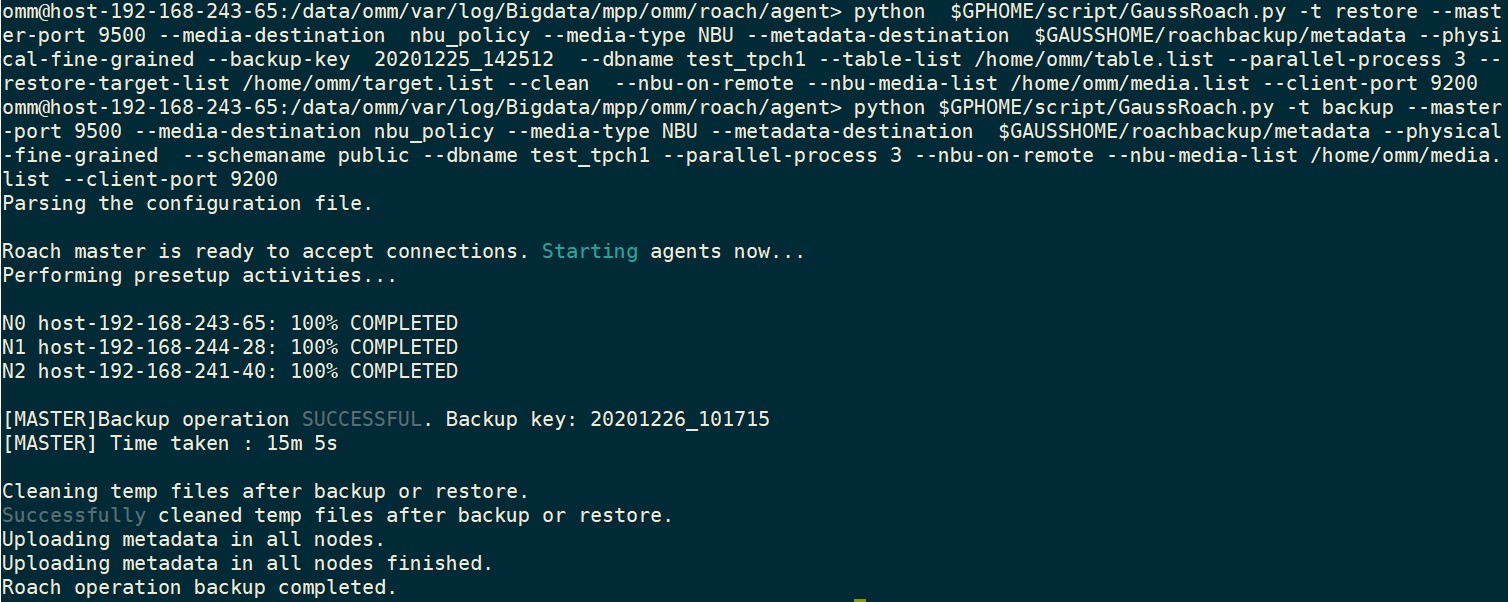The width and height of the screenshot is (1508, 602).
Task: Click the N2 host-192-168-241-40 status line
Action: tap(229, 371)
